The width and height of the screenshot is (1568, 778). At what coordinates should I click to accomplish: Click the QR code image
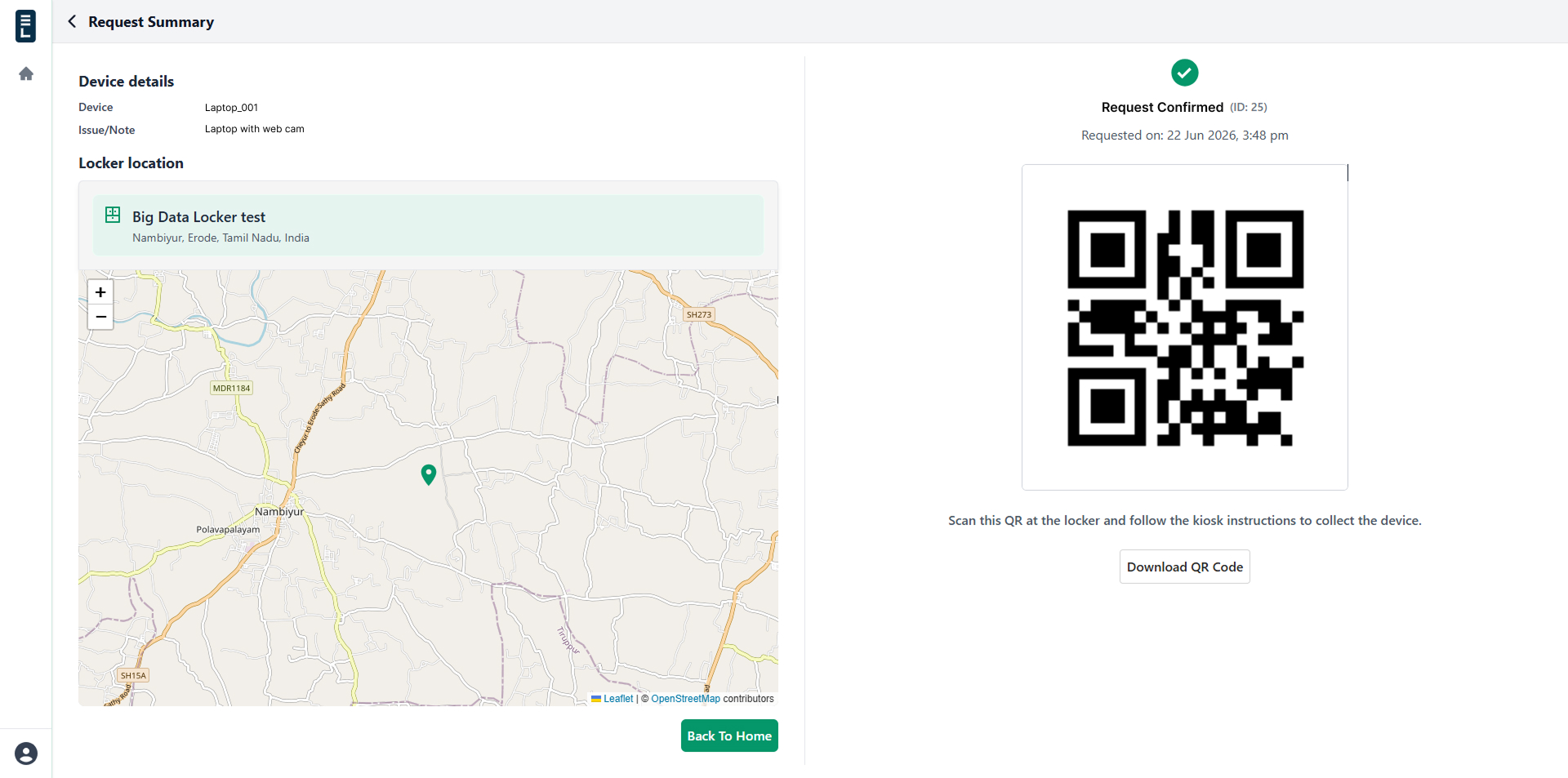(x=1185, y=328)
